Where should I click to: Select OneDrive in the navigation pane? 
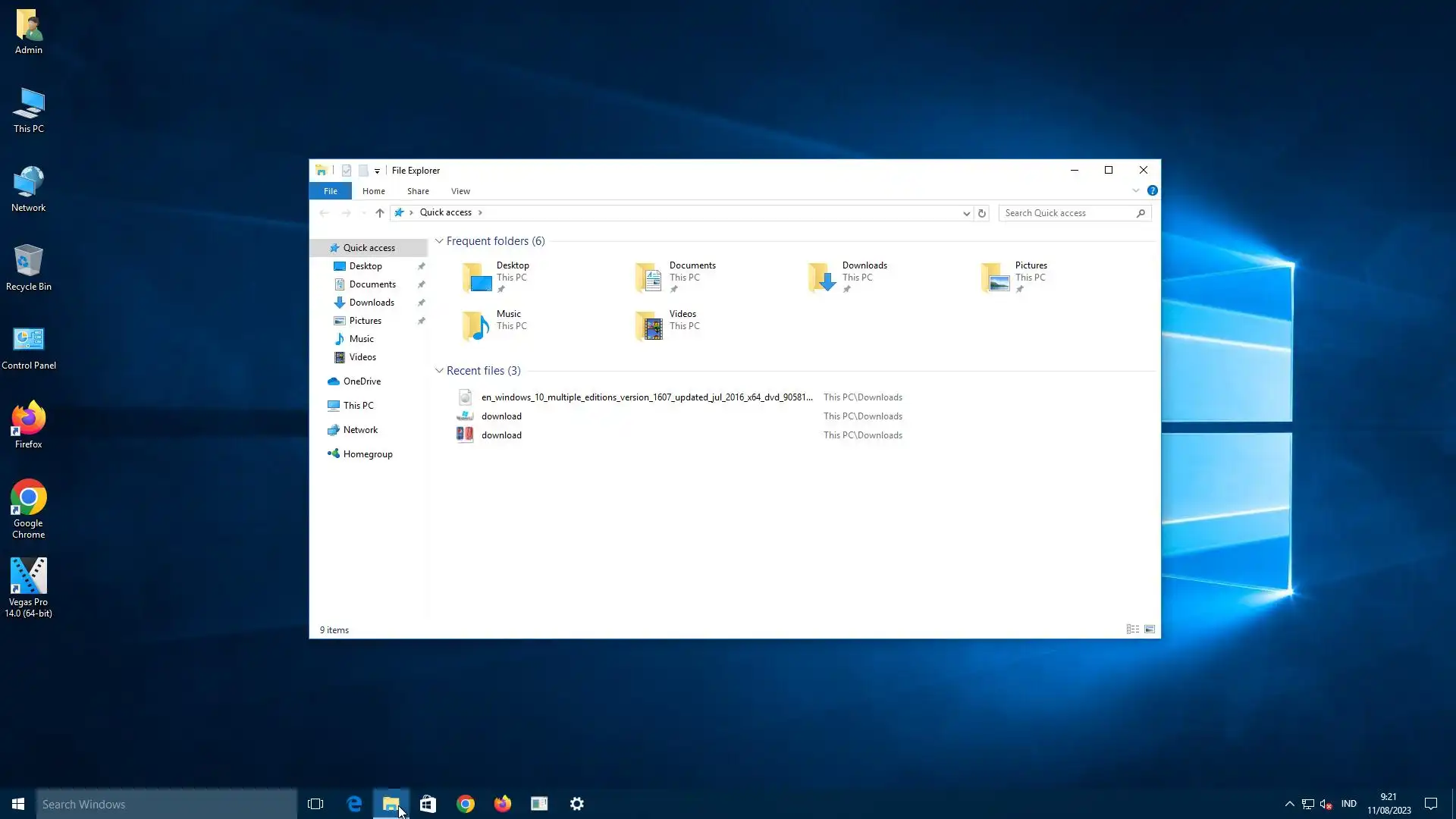(x=362, y=381)
